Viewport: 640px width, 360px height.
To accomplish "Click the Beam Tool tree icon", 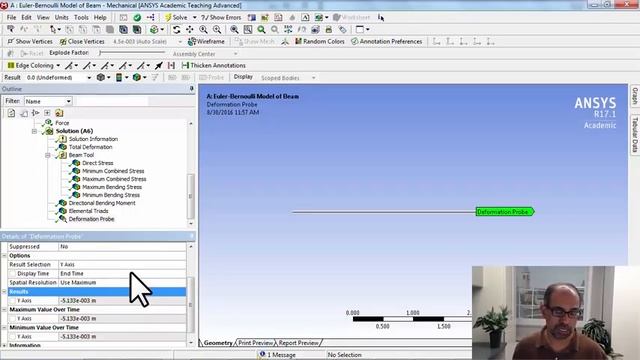I will (x=62, y=155).
